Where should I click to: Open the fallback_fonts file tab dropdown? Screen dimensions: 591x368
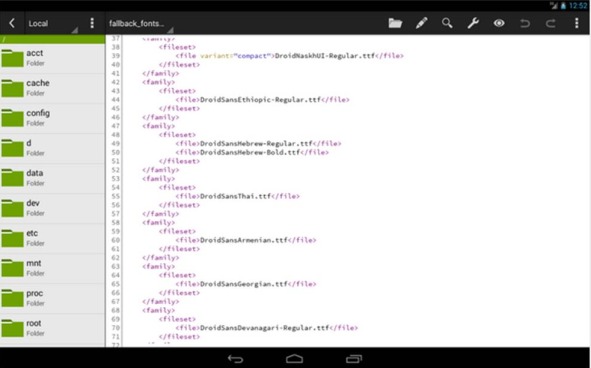[141, 24]
